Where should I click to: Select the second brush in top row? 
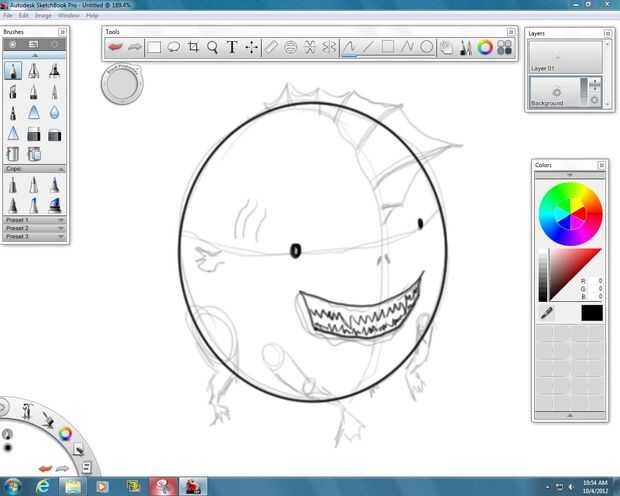tap(34, 71)
